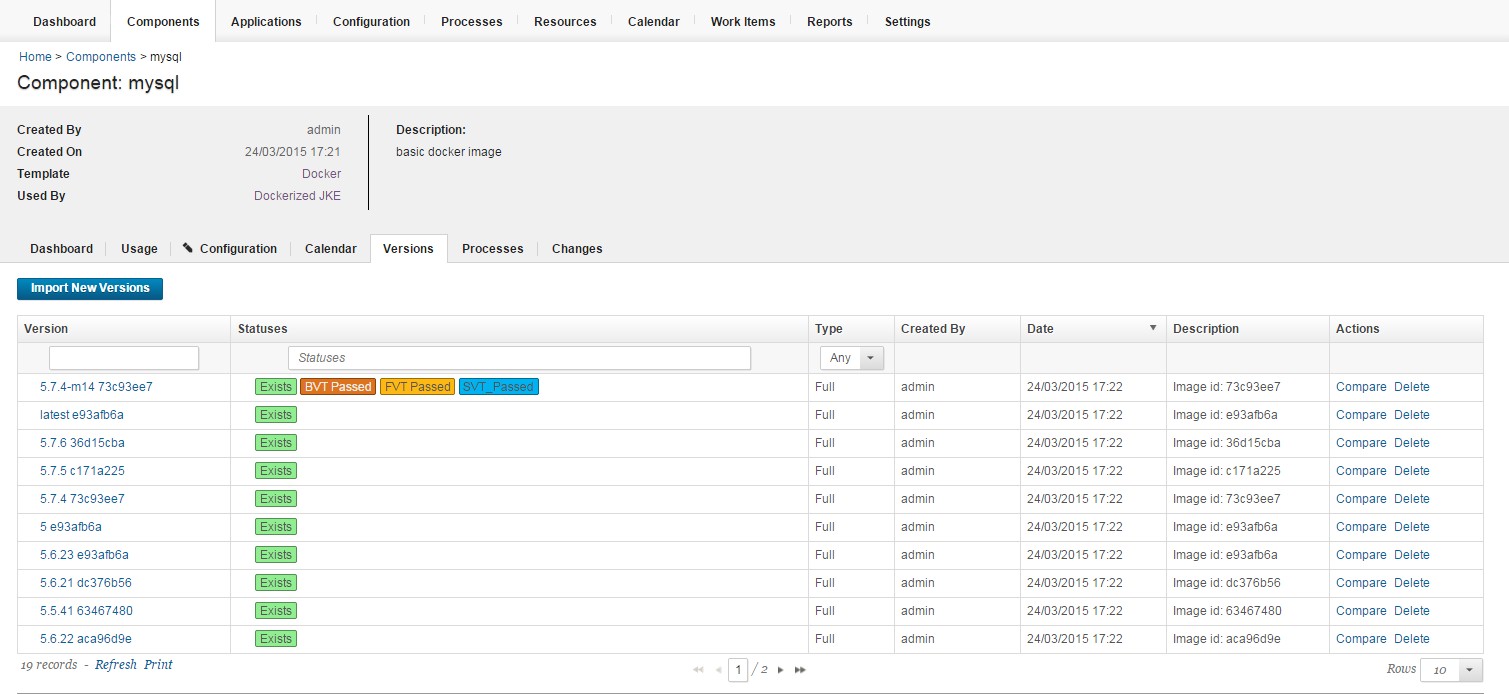Delete version 5.7.5 c171a225
Screen dimensions: 1509x694
1412,471
